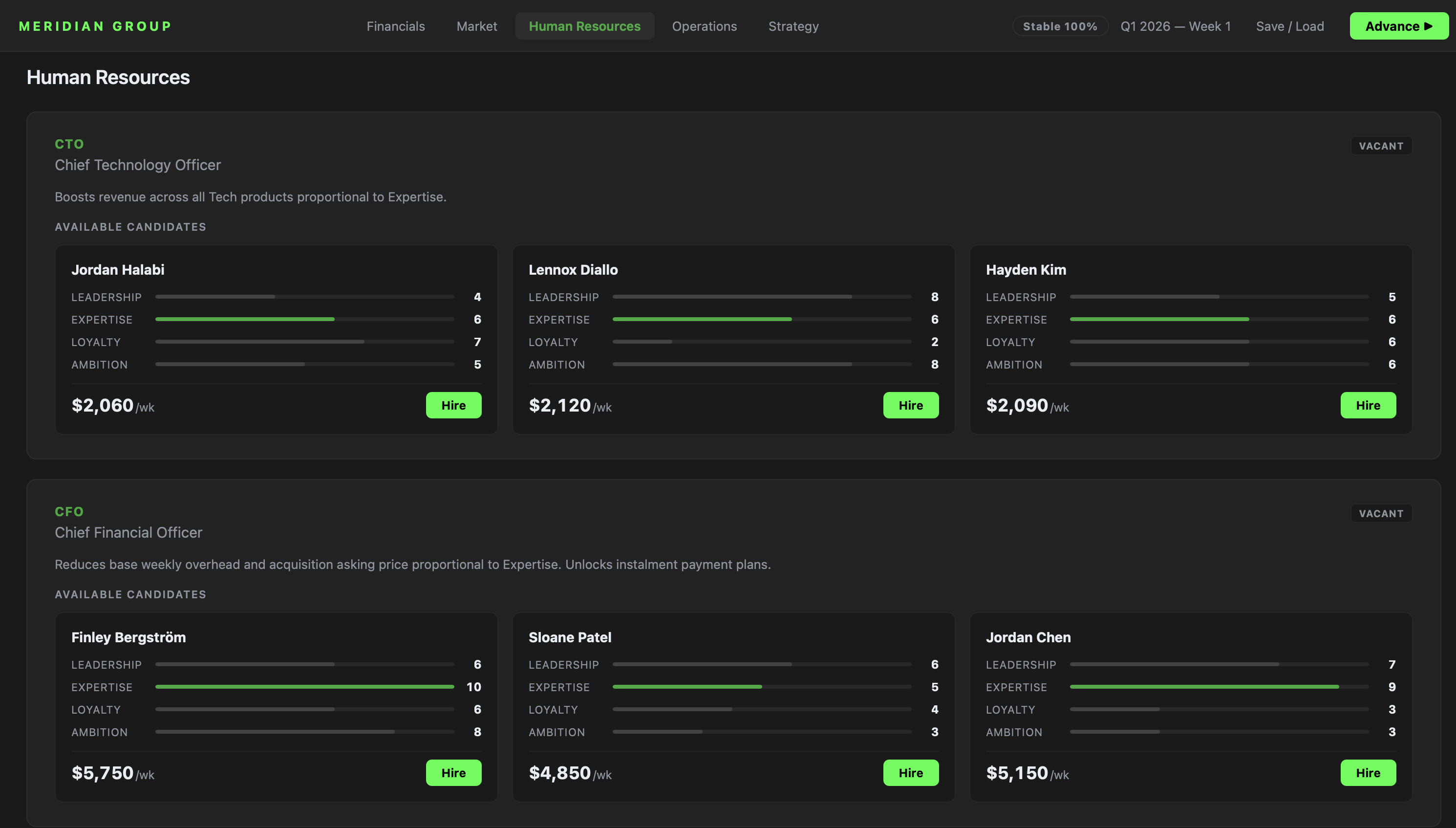Open the Strategy tab
The height and width of the screenshot is (828, 1456).
coord(793,26)
